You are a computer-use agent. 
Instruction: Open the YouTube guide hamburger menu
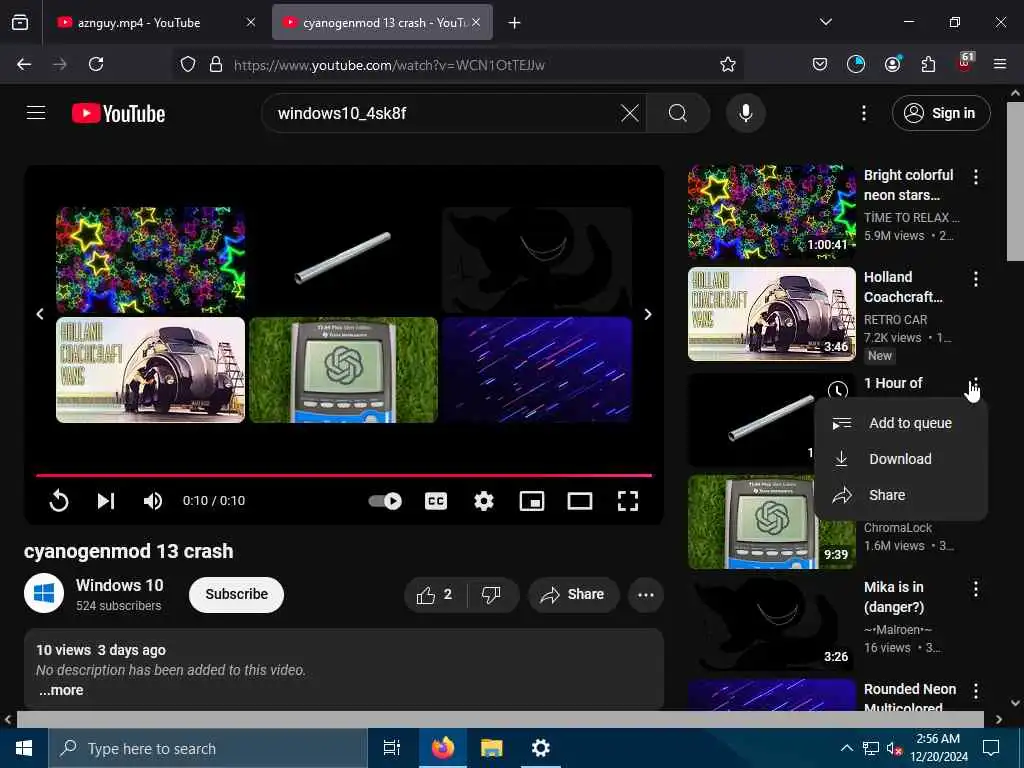[36, 113]
